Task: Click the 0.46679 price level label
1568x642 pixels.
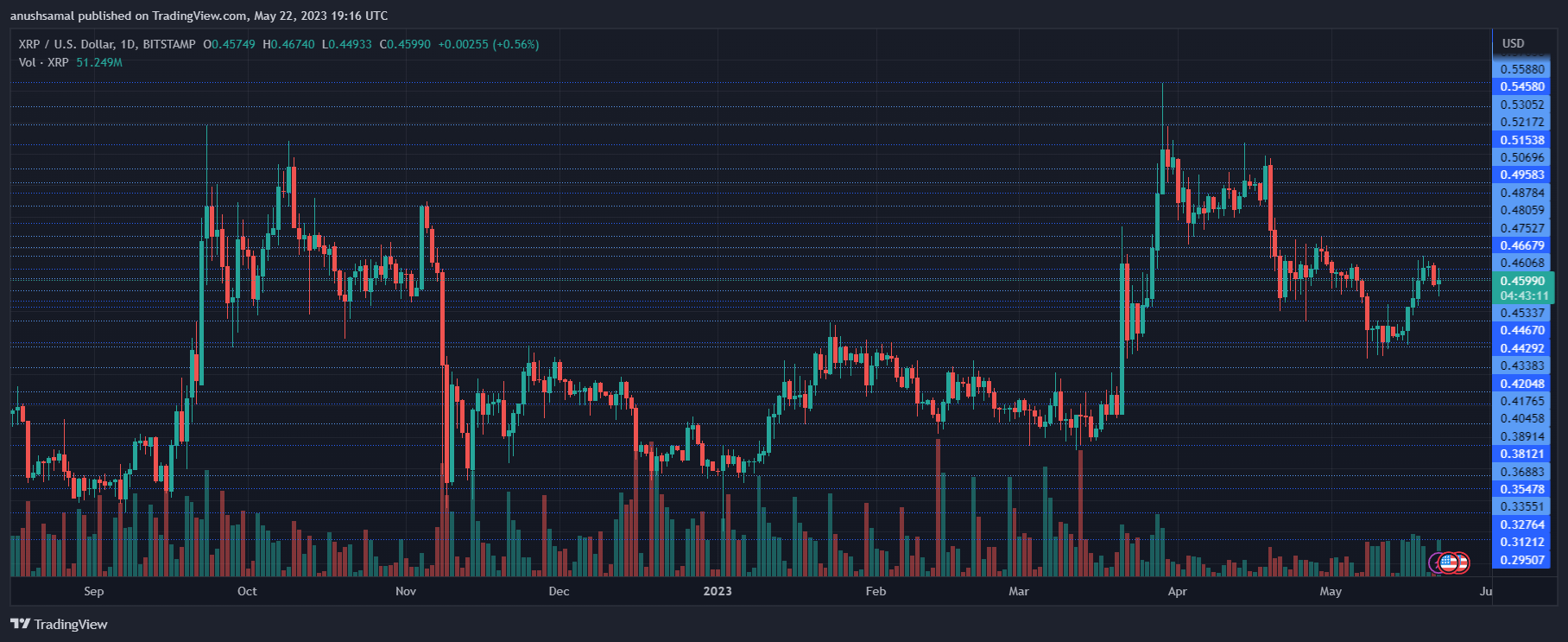Action: [x=1521, y=245]
